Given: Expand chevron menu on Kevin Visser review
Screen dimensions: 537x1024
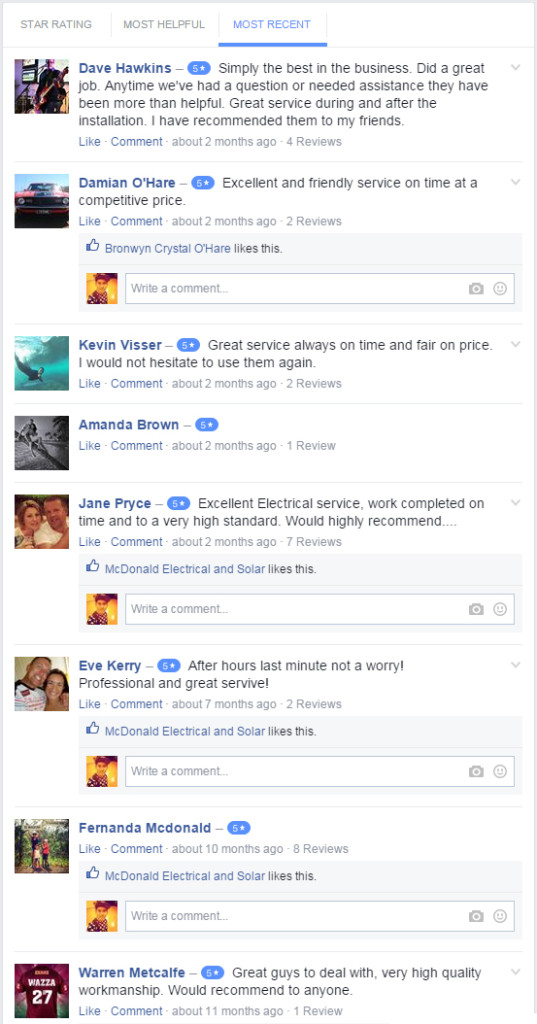Looking at the screenshot, I should click(515, 344).
